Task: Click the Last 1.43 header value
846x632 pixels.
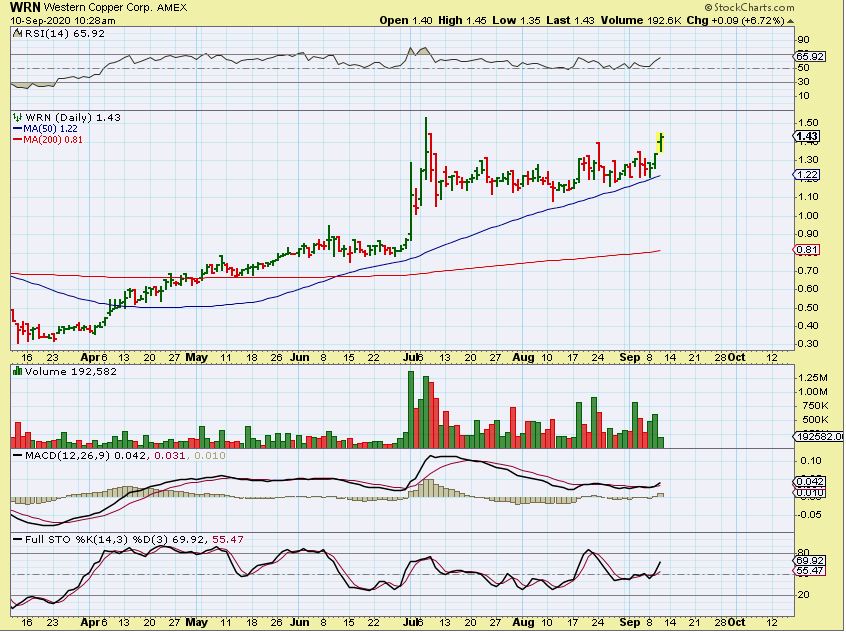Action: pyautogui.click(x=570, y=21)
